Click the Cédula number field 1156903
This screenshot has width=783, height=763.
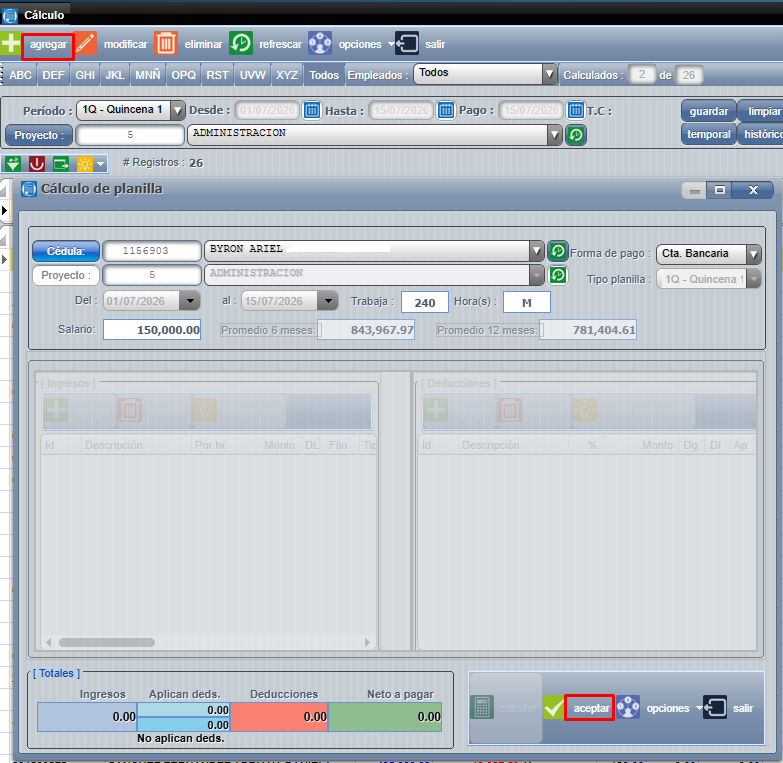pyautogui.click(x=152, y=251)
